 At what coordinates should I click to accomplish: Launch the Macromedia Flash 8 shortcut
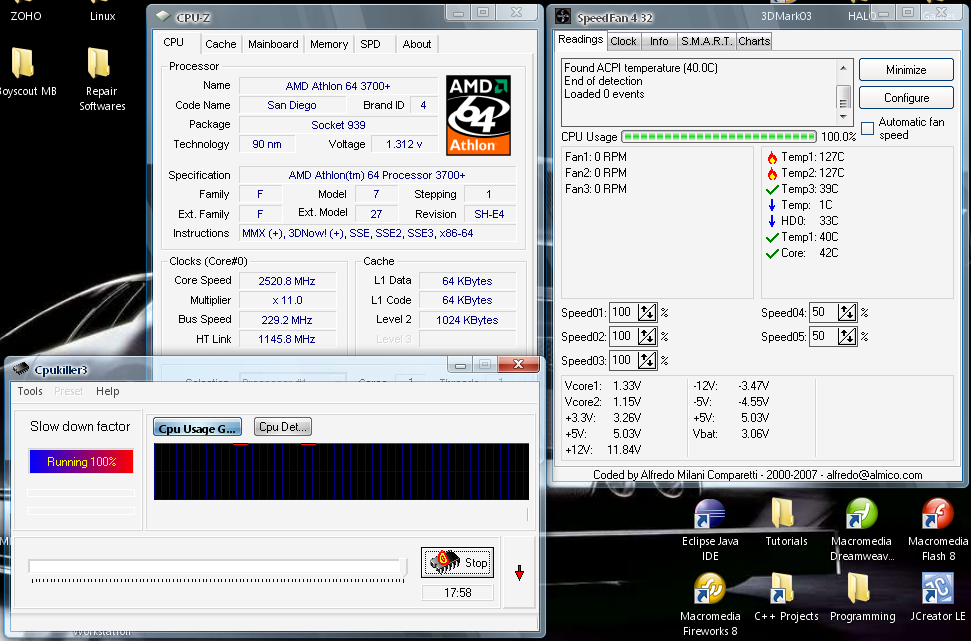[938, 530]
